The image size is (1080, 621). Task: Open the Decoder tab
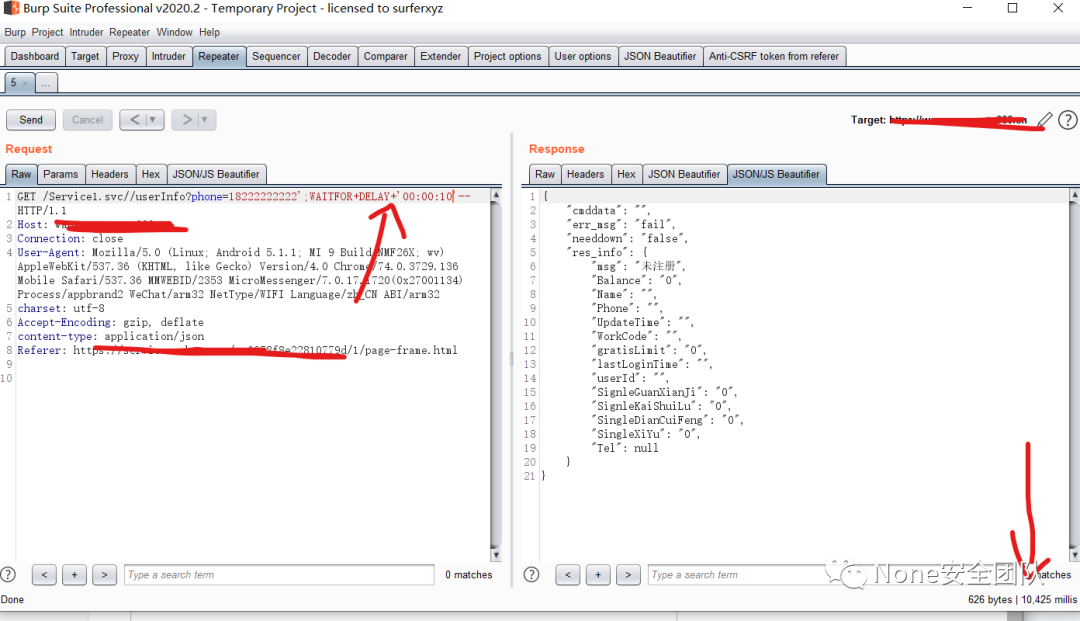332,56
